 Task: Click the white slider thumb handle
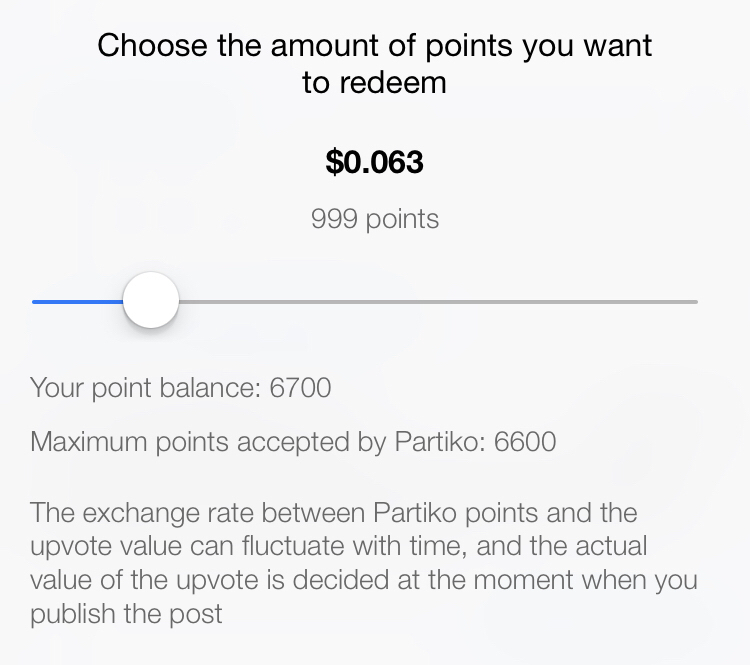point(151,300)
